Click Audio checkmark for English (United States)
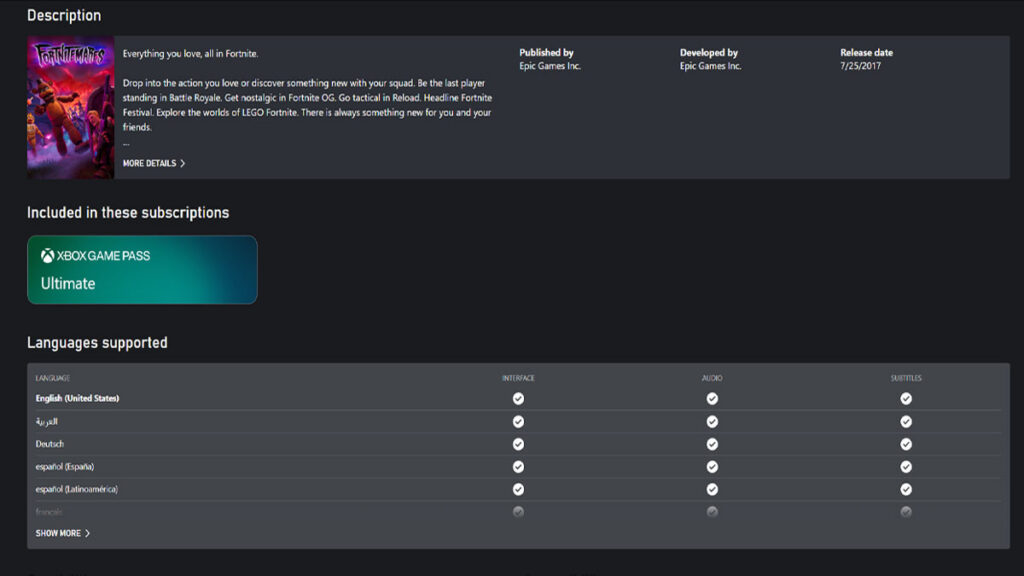Screen dimensions: 1024x576 coord(712,398)
